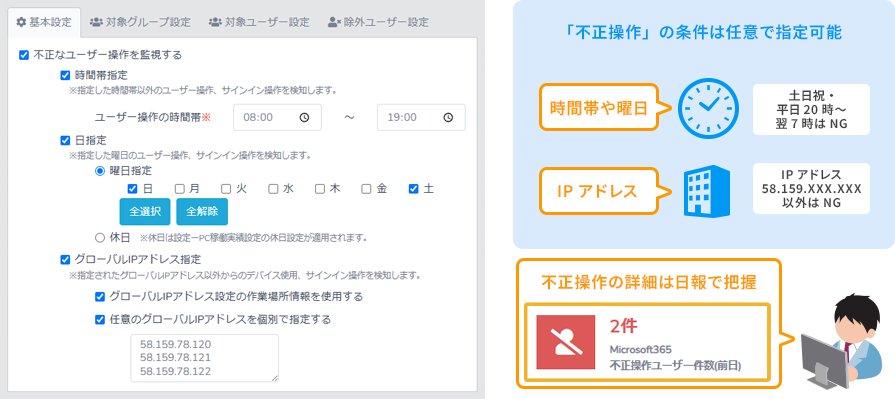Select the 曜日指定 radio button
895x399 pixels.
point(100,171)
